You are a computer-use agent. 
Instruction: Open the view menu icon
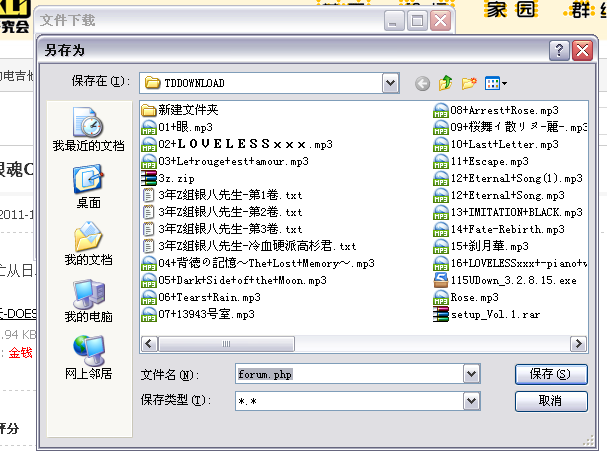(495, 83)
